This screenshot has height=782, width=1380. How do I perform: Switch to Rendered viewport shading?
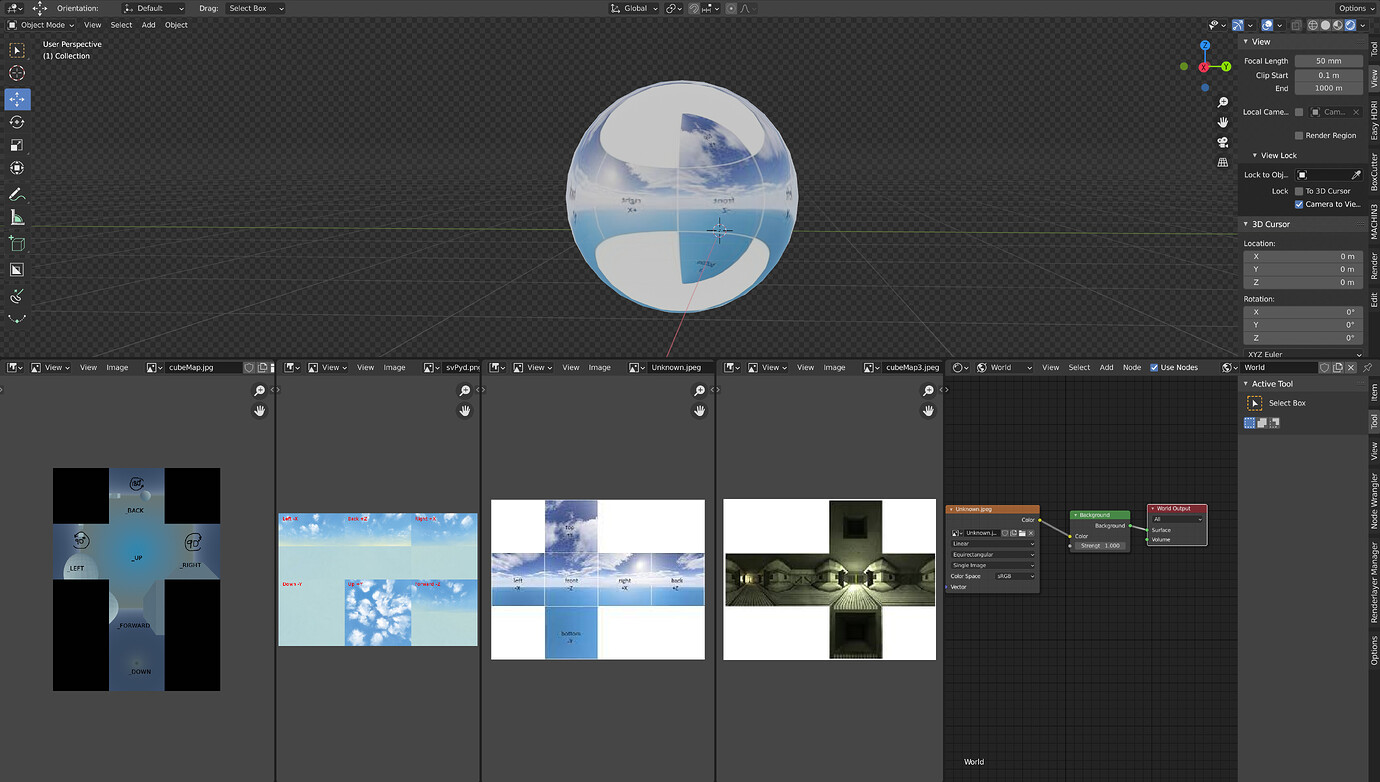pos(1350,25)
